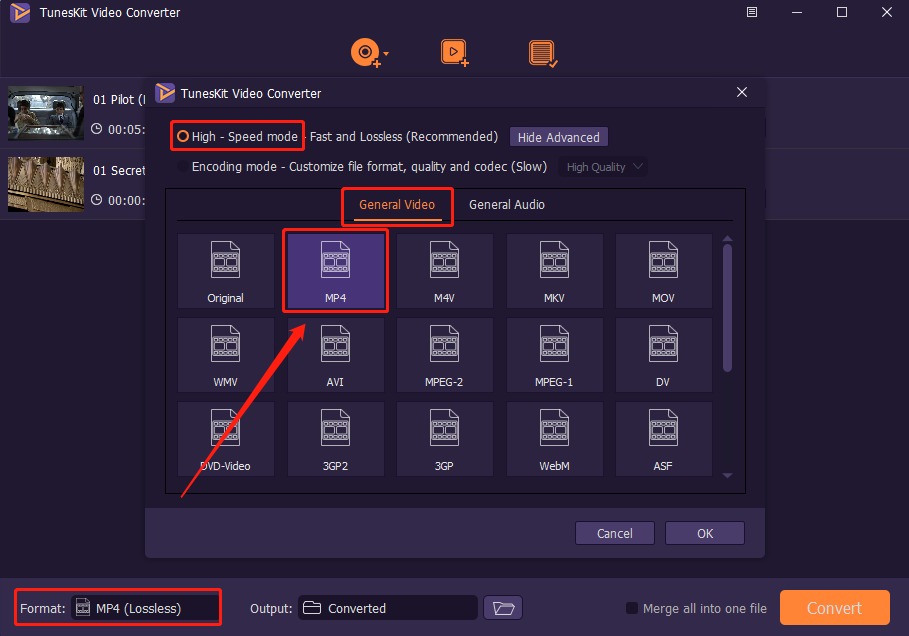Image resolution: width=909 pixels, height=636 pixels.
Task: Select the 3GP format tile
Action: 445,439
